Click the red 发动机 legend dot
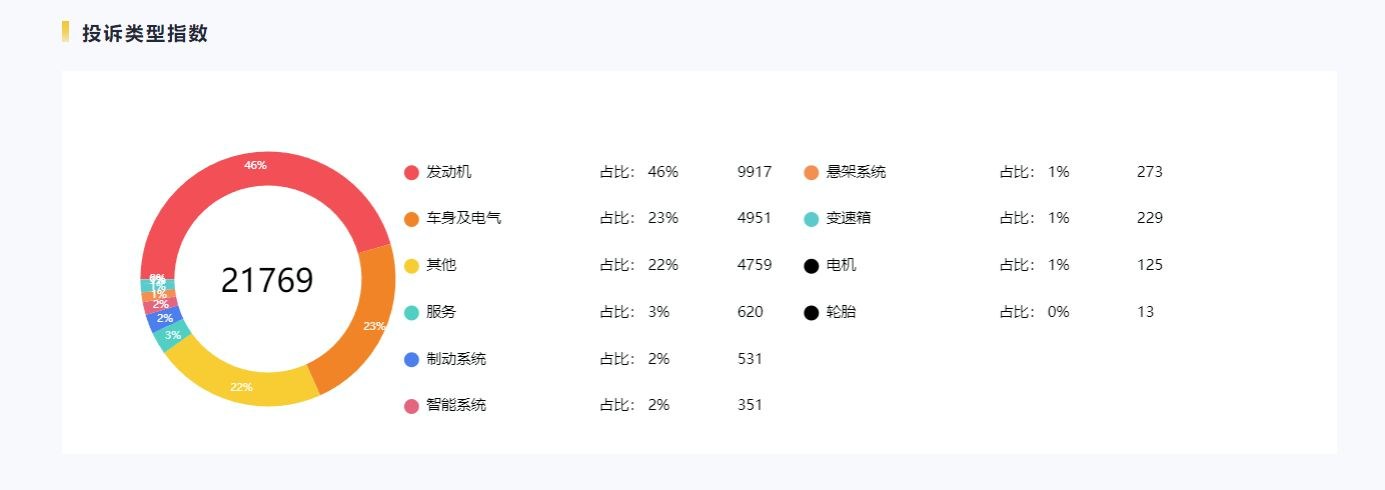This screenshot has height=490, width=1385. (x=411, y=172)
